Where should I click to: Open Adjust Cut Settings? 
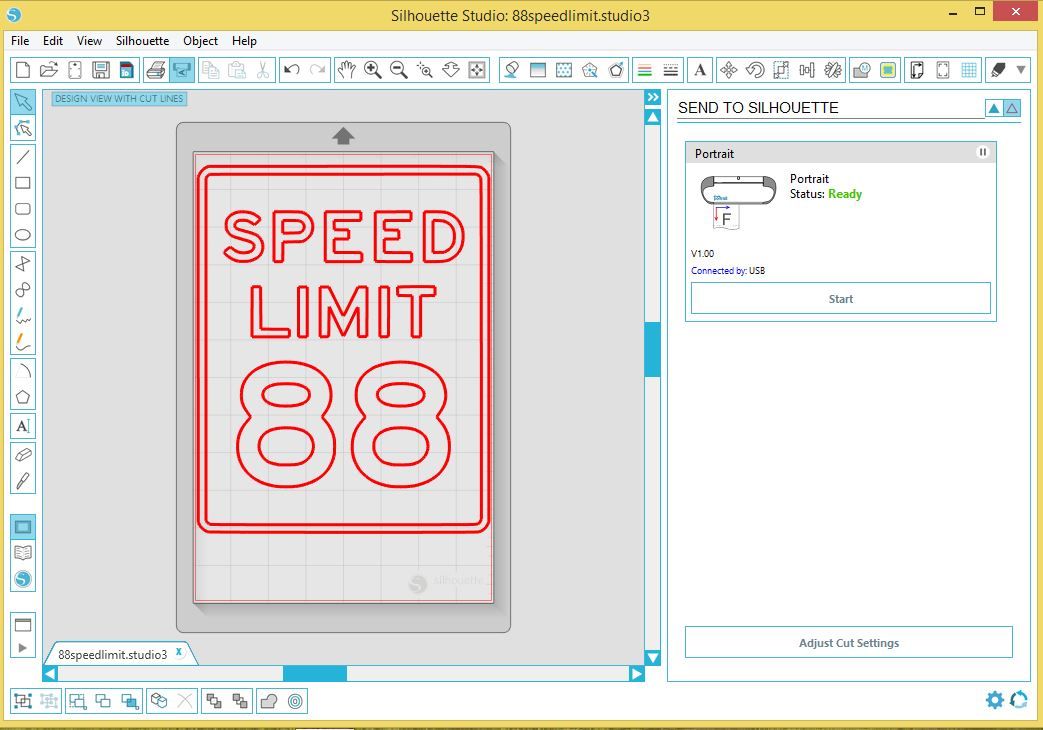click(x=848, y=641)
